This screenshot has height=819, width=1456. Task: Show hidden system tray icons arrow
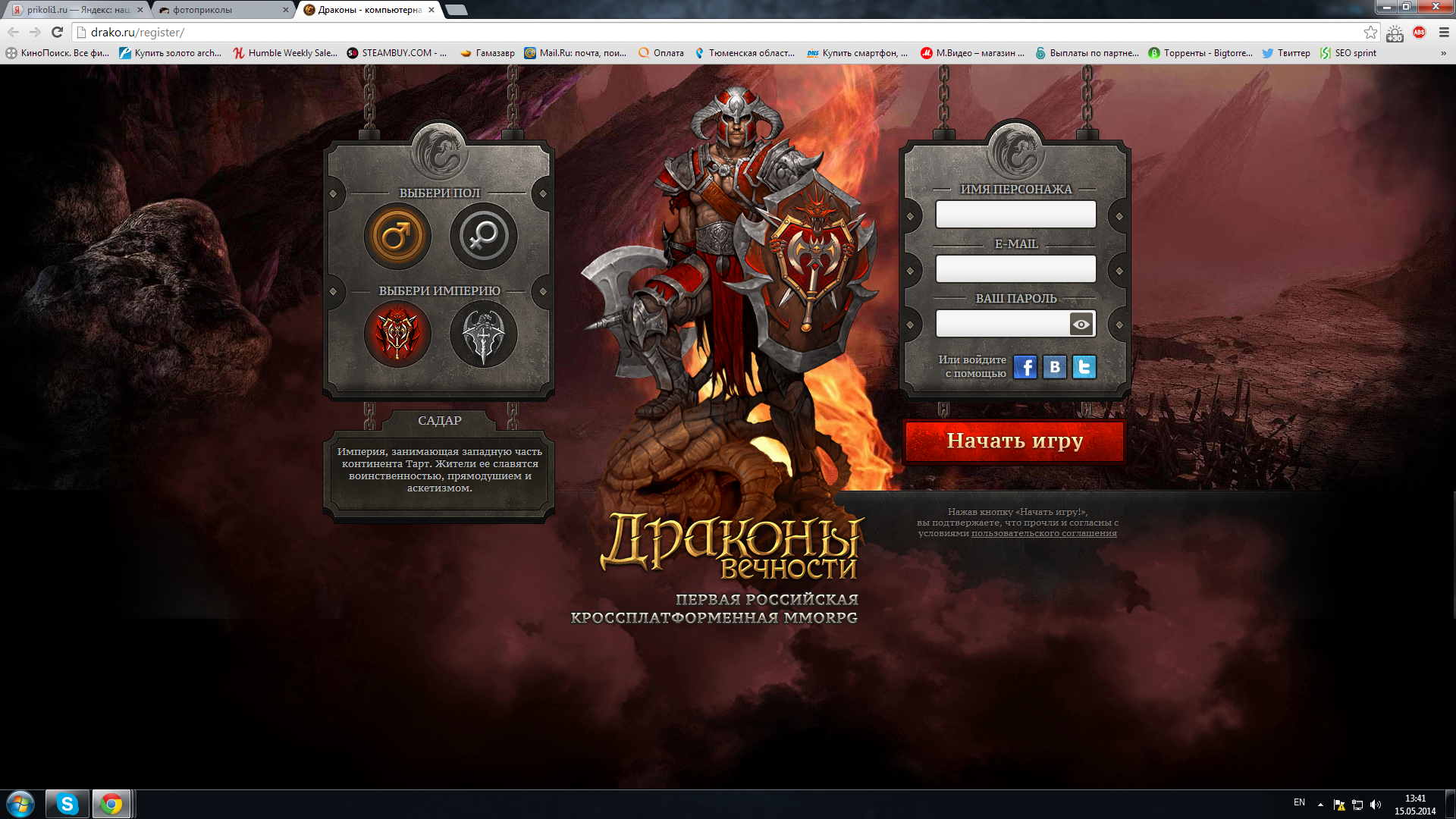[1320, 804]
